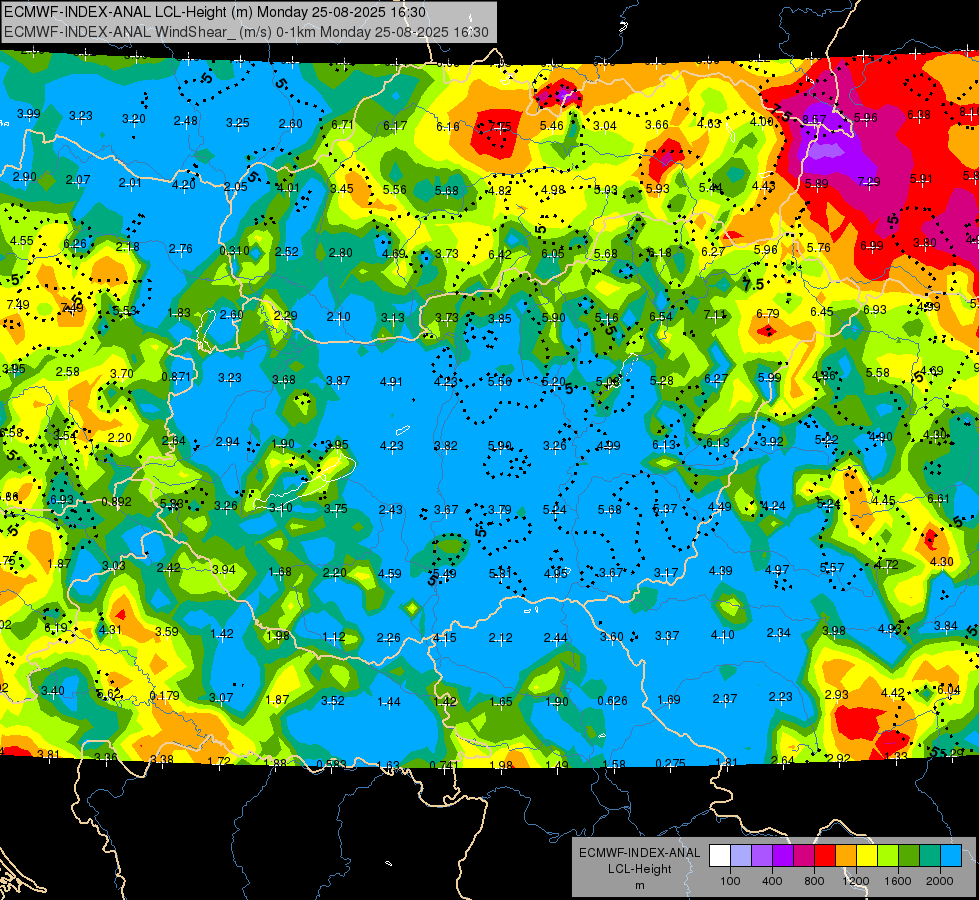The height and width of the screenshot is (900, 979).
Task: Click the legend tick label 400
Action: click(x=772, y=881)
